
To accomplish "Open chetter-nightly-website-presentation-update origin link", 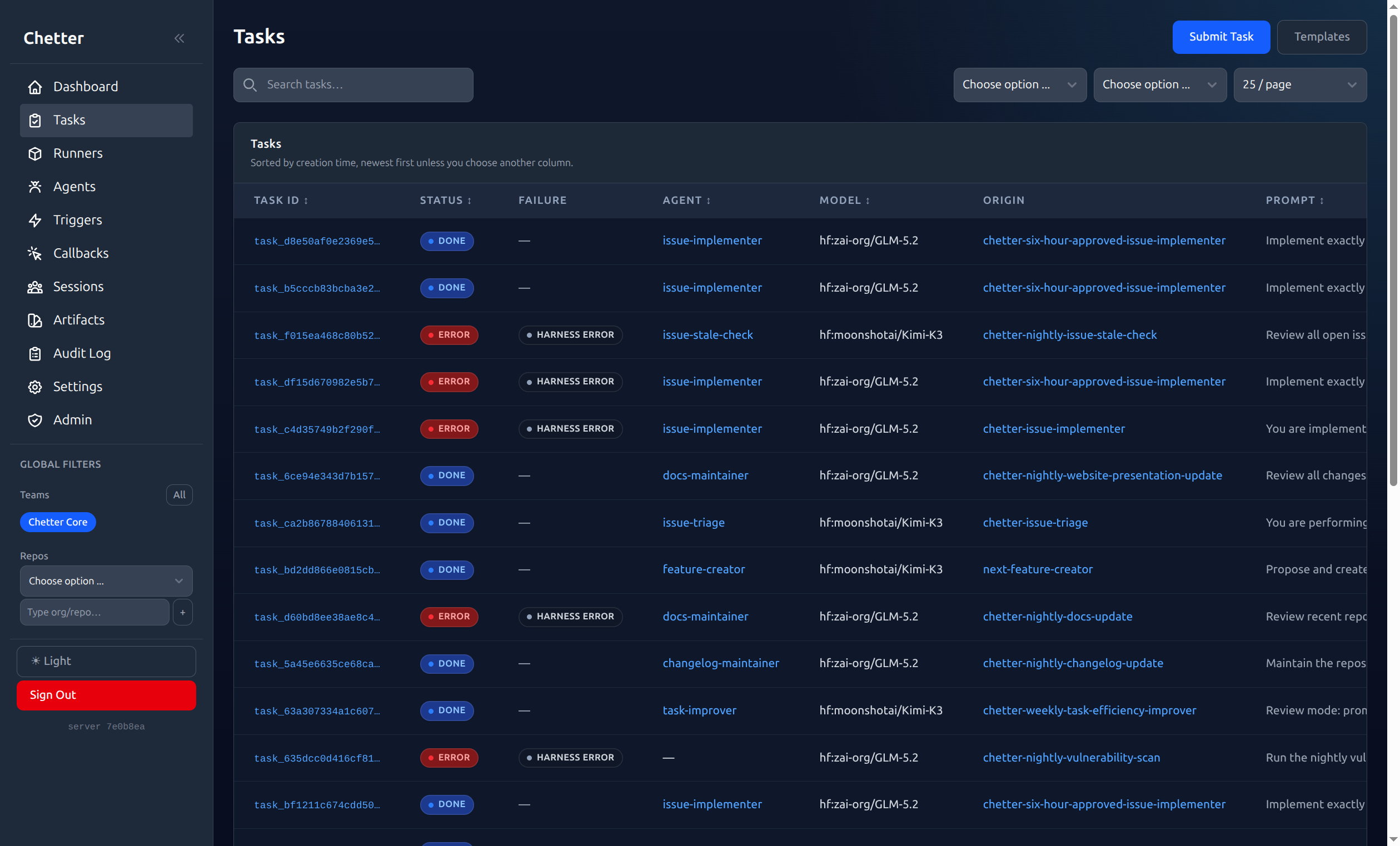I will tap(1102, 475).
